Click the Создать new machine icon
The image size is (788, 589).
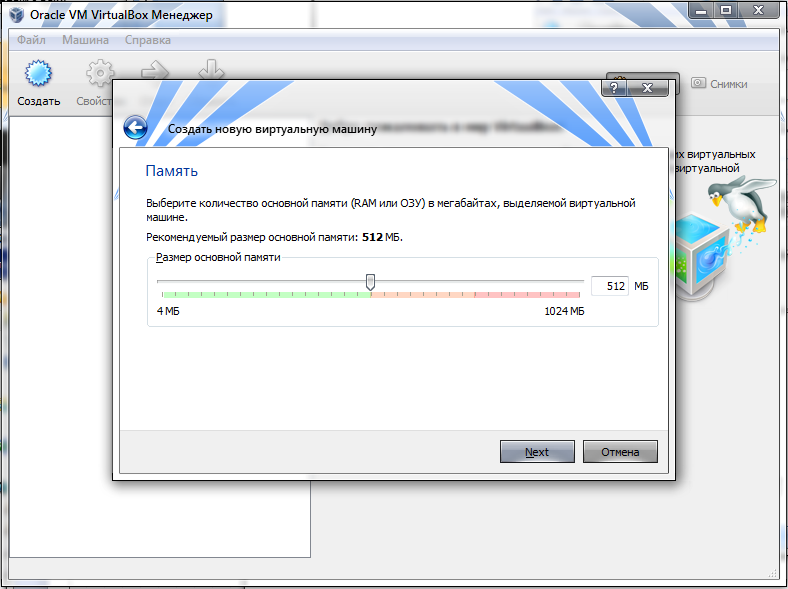point(38,73)
